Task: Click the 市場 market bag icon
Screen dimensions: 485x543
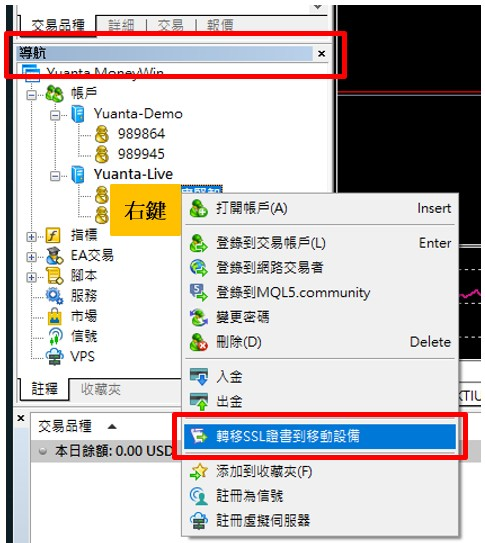Action: [55, 316]
